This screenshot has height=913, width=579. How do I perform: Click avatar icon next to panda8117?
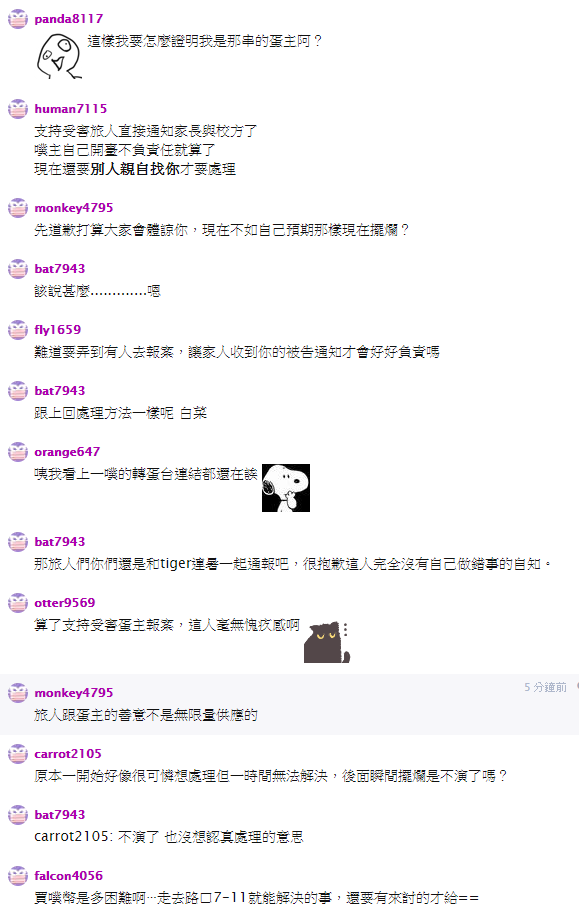(17, 19)
